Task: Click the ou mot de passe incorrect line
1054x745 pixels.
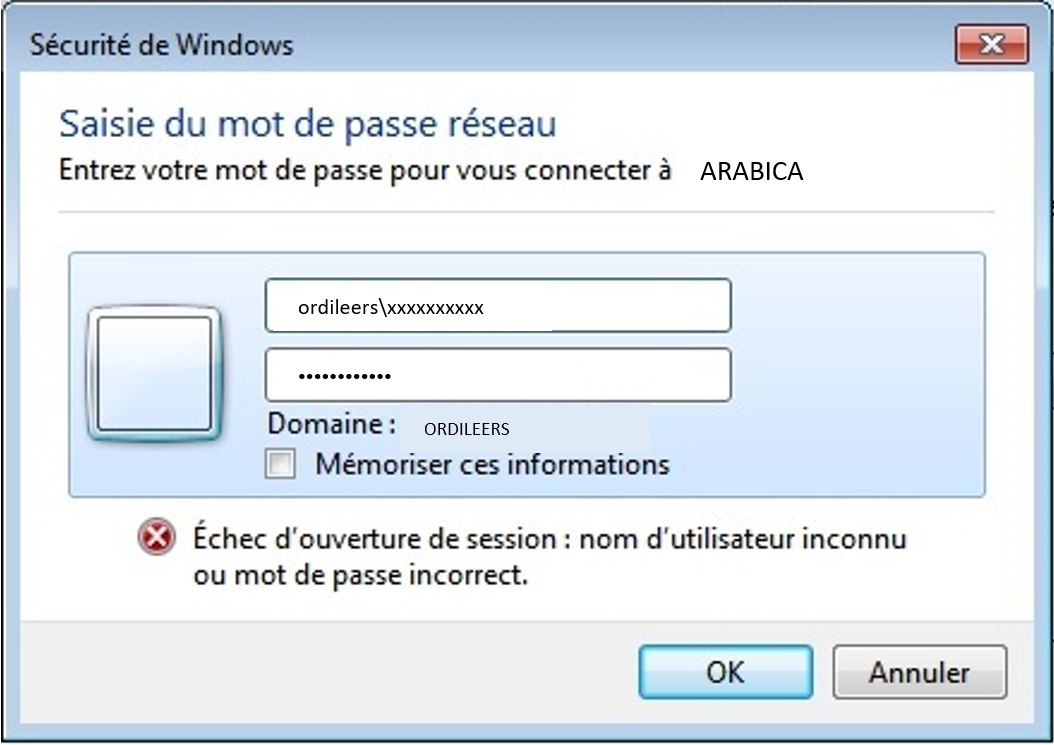Action: pos(360,575)
